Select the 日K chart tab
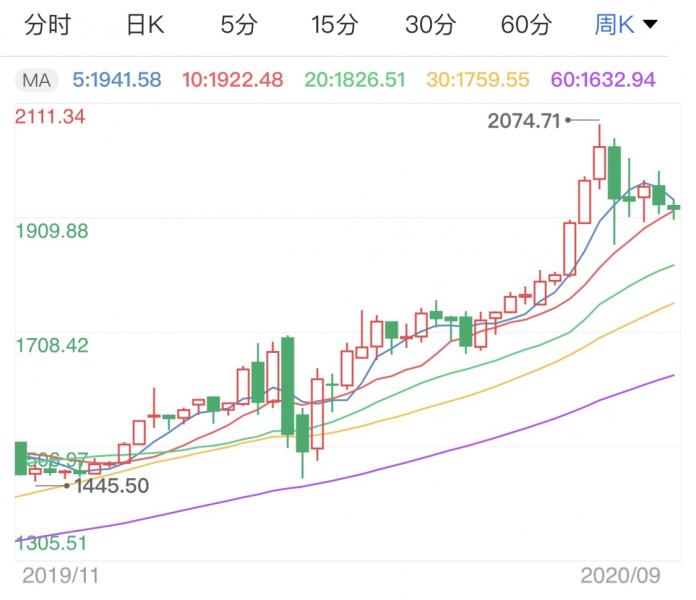This screenshot has height=600, width=696. point(145,26)
